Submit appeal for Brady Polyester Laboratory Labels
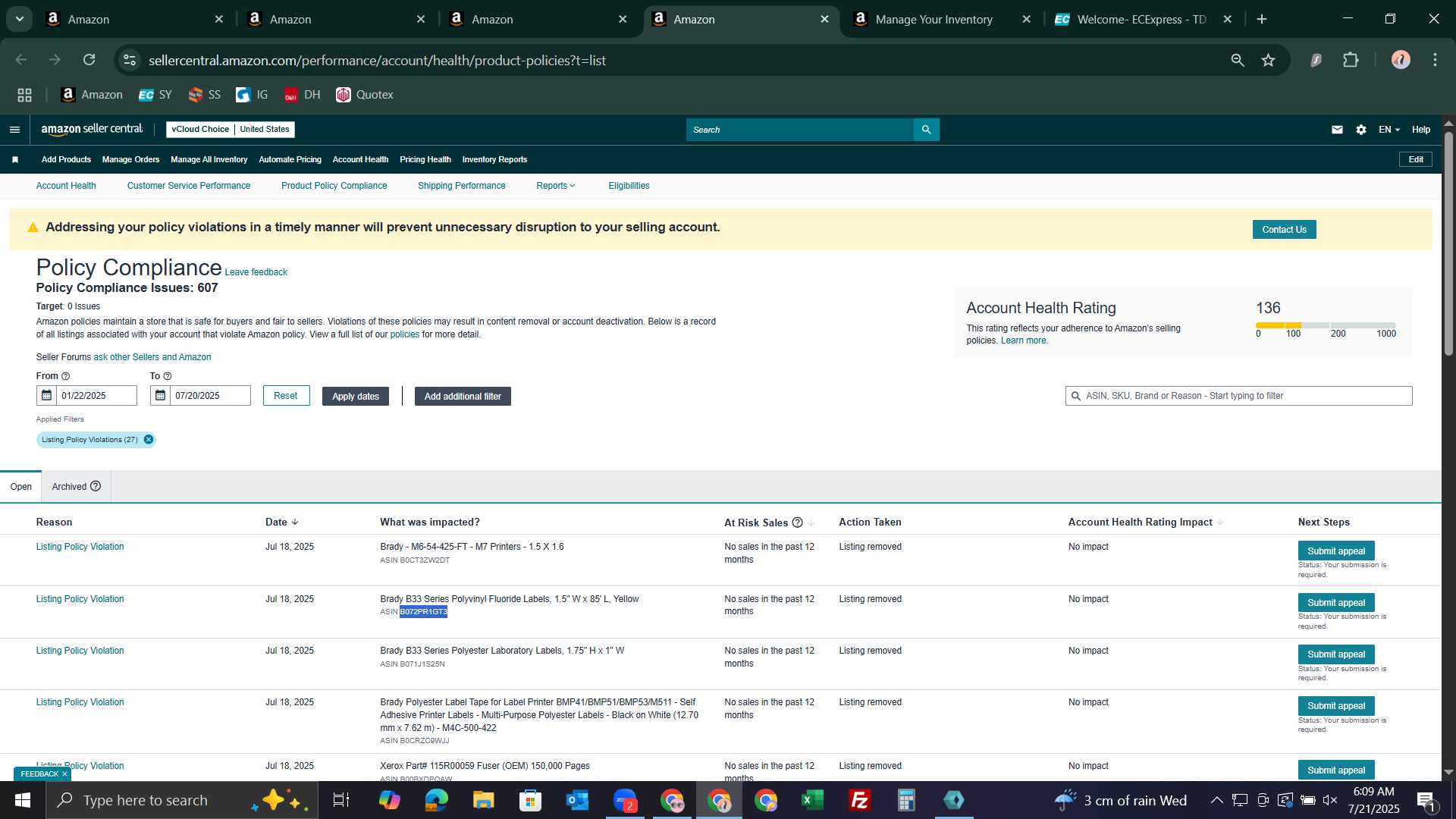The image size is (1456, 819). point(1335,654)
